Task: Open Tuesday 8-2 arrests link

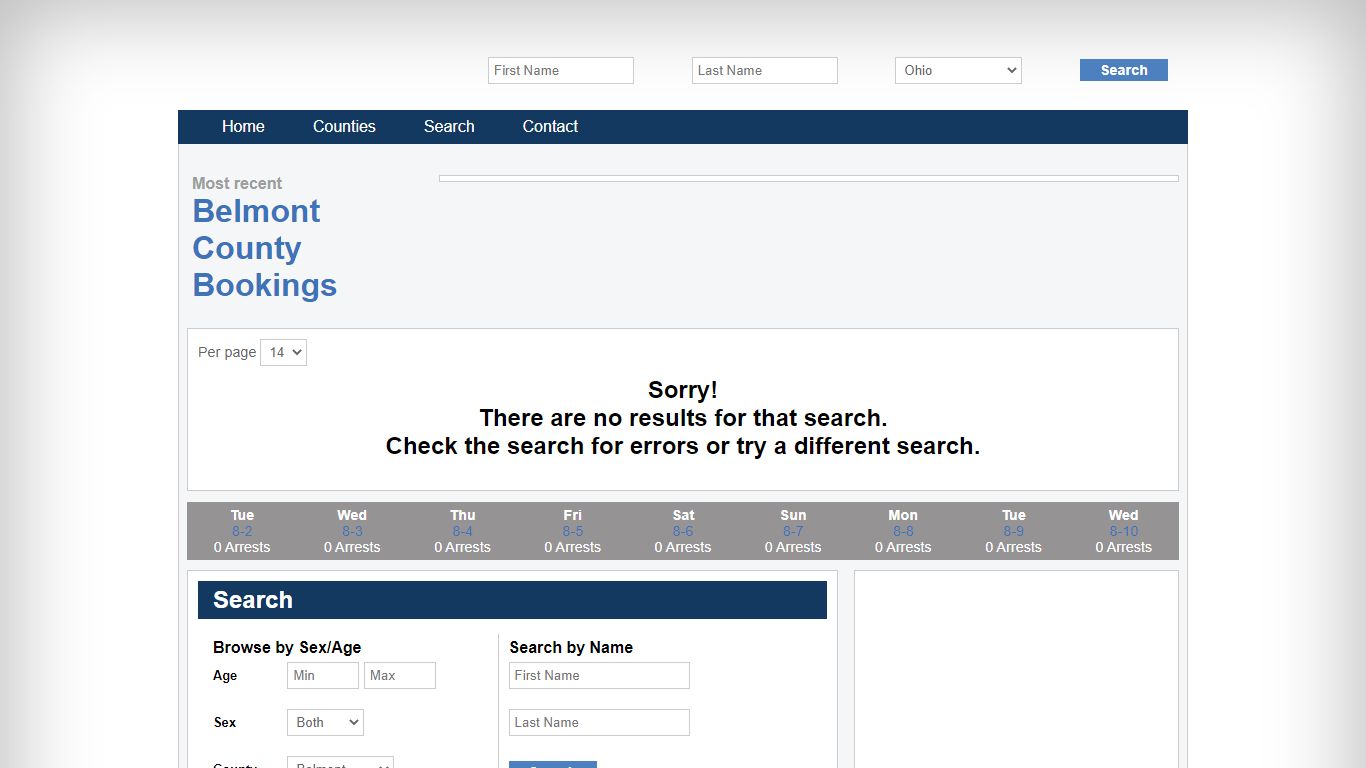Action: [242, 531]
